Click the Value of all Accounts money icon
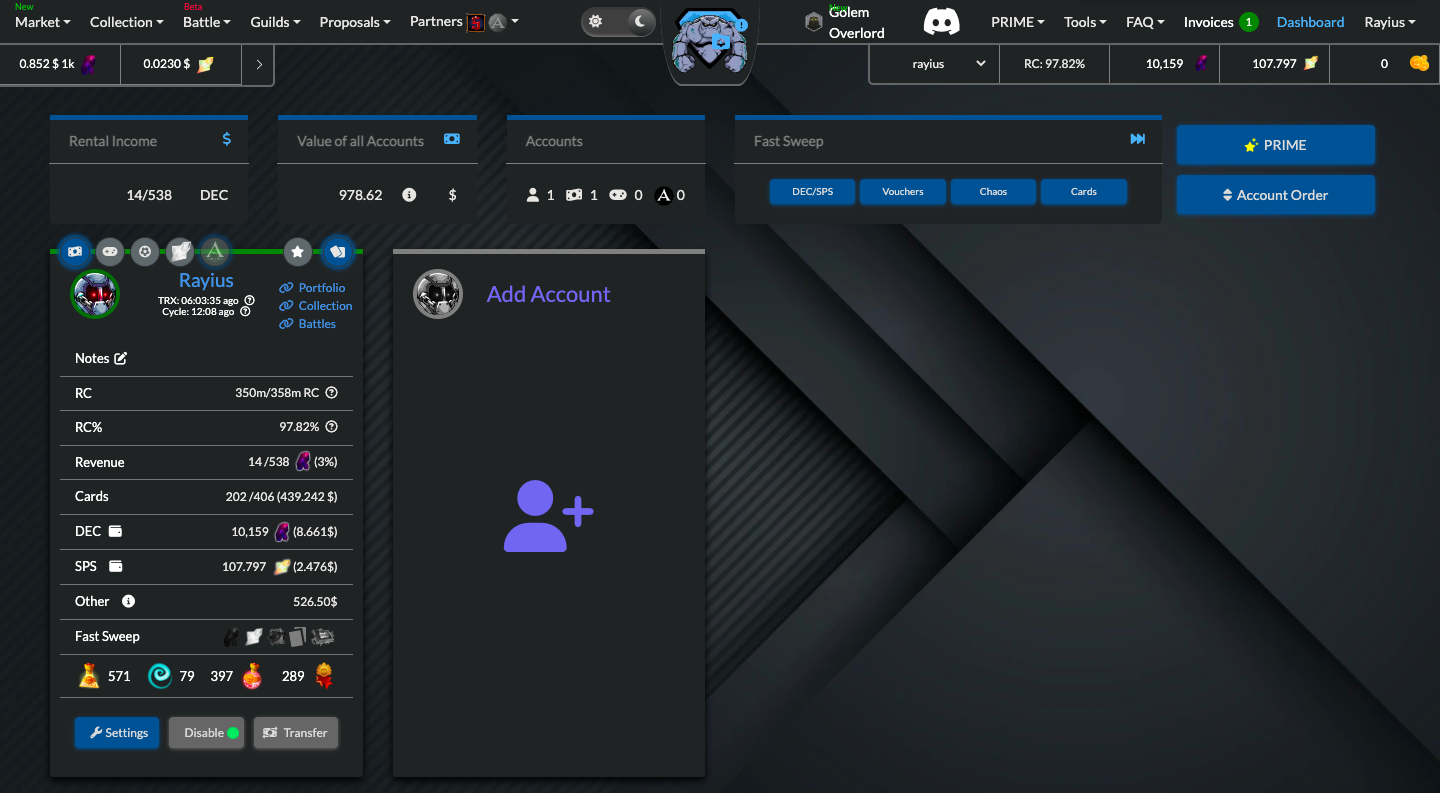The width and height of the screenshot is (1440, 793). coord(452,139)
